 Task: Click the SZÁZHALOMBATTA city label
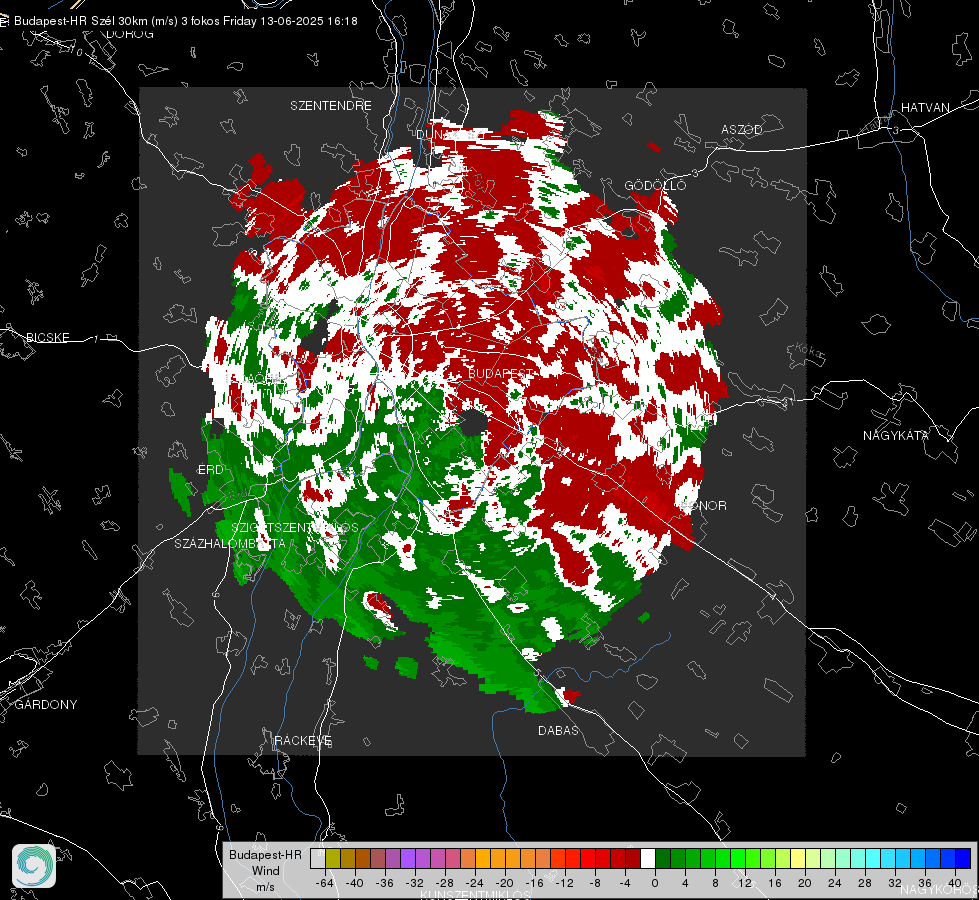[230, 543]
